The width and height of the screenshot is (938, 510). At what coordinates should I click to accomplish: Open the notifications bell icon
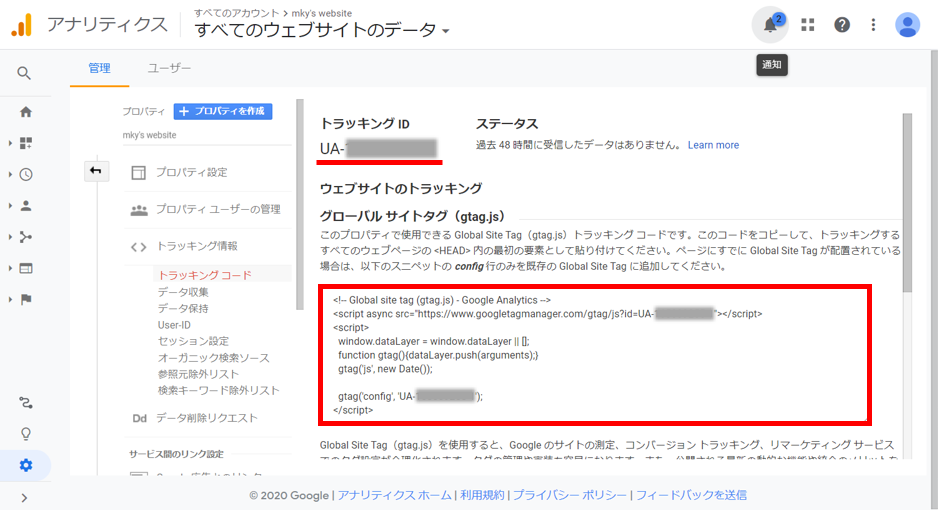click(x=770, y=25)
